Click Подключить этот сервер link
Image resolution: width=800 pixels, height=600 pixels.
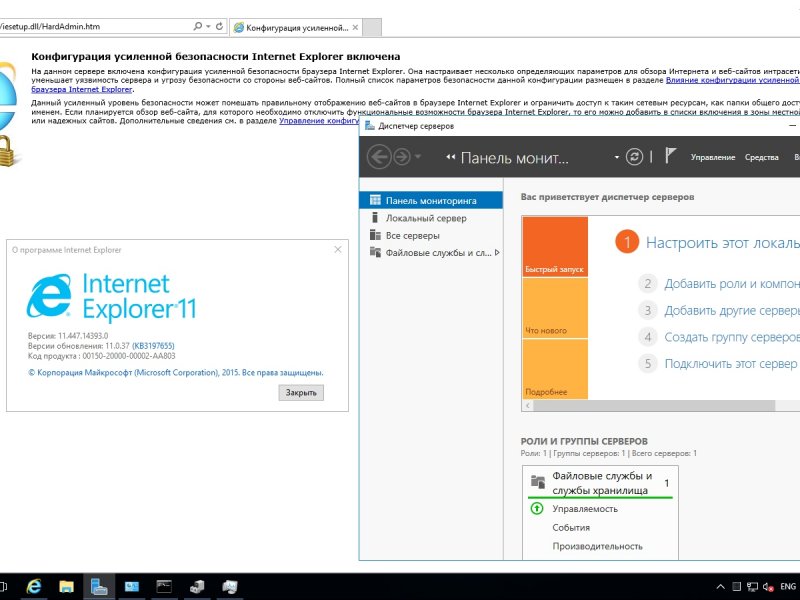(731, 364)
